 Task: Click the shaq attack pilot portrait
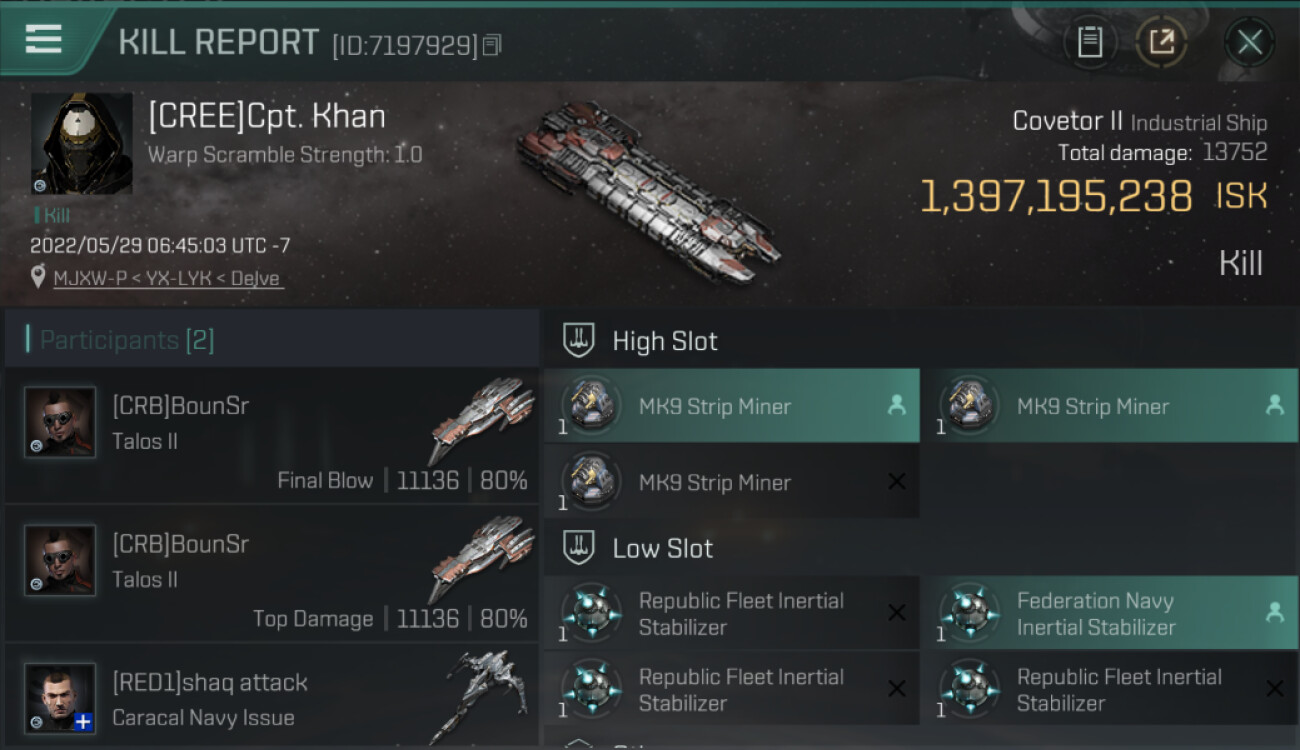(60, 697)
